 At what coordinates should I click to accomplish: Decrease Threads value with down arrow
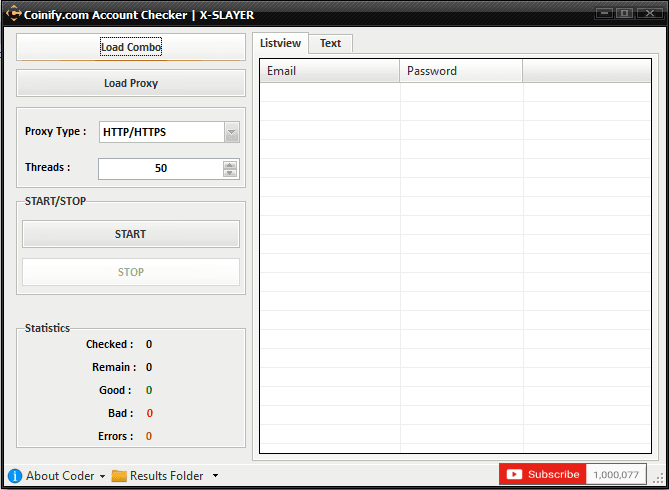[230, 173]
